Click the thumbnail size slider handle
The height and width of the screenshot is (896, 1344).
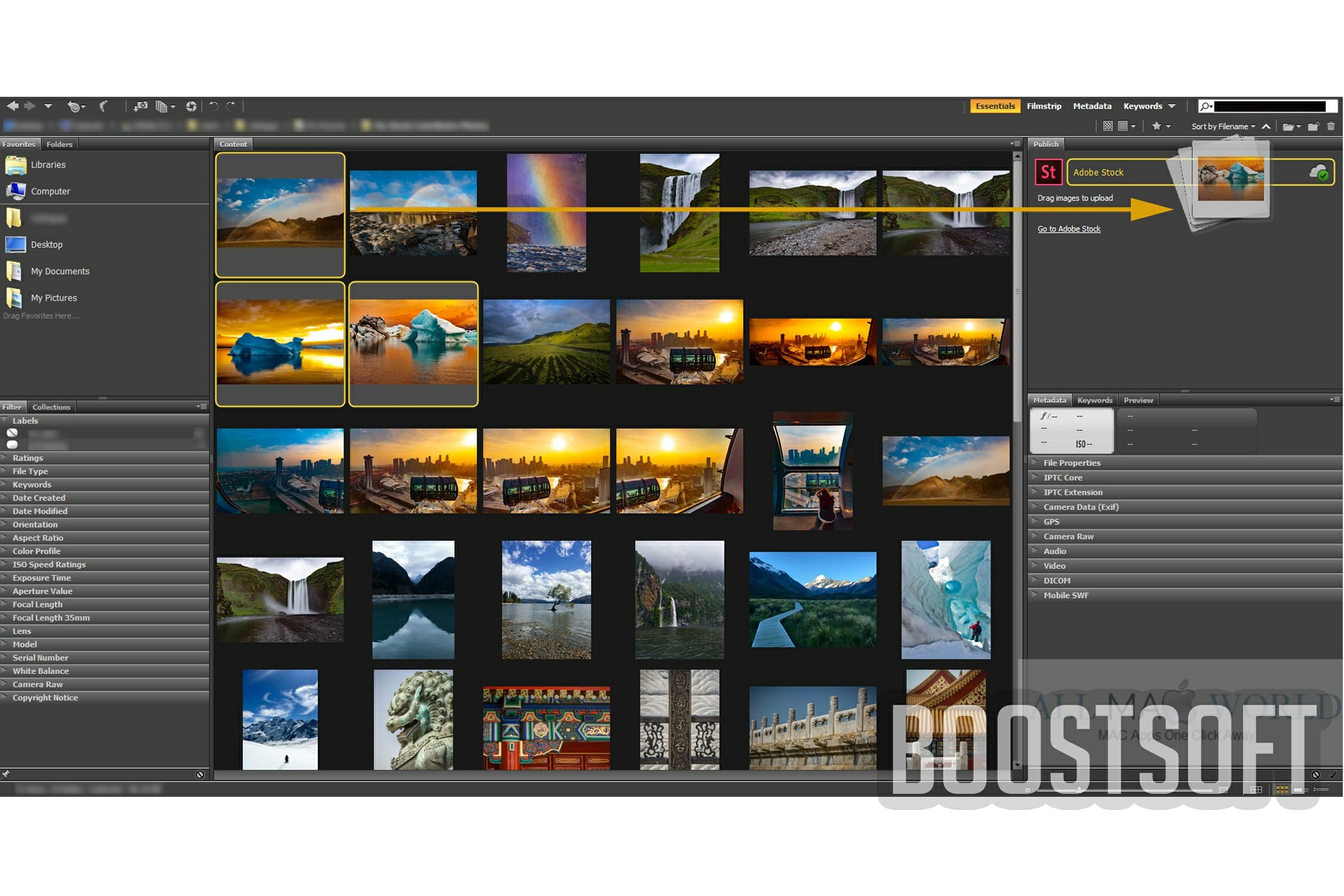pyautogui.click(x=1080, y=790)
